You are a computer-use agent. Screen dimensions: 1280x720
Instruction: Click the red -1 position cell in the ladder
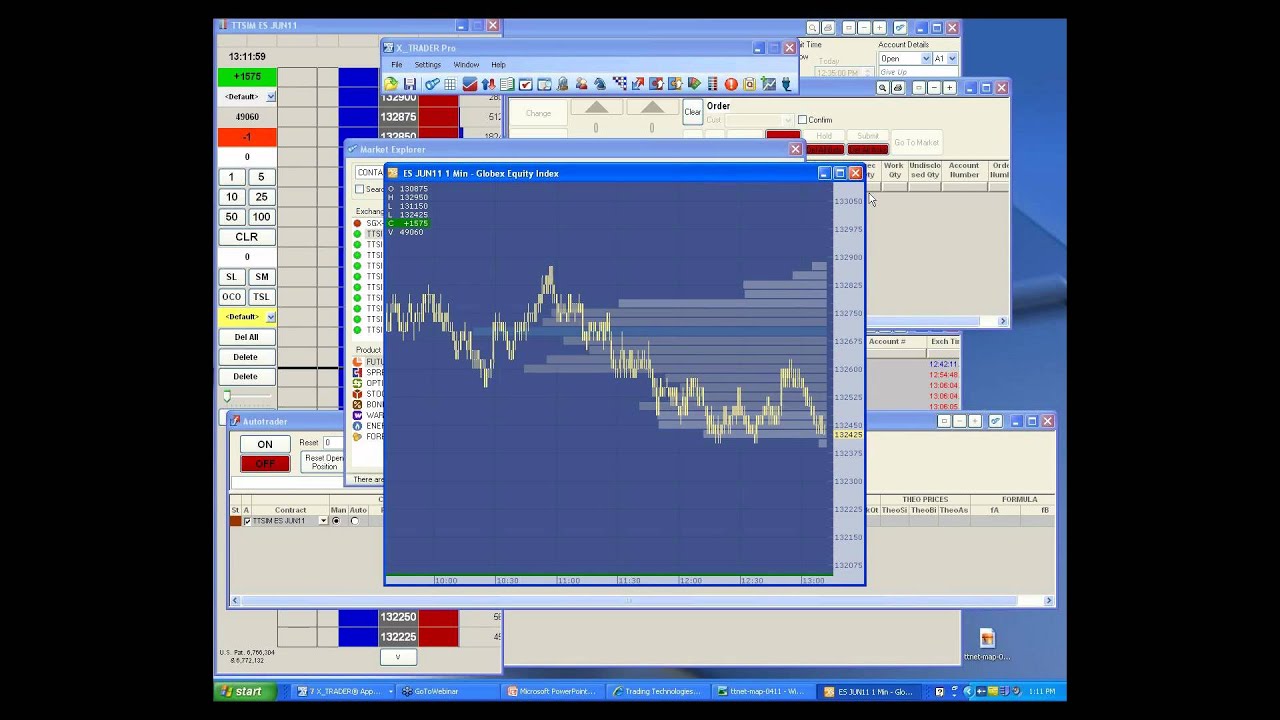247,137
